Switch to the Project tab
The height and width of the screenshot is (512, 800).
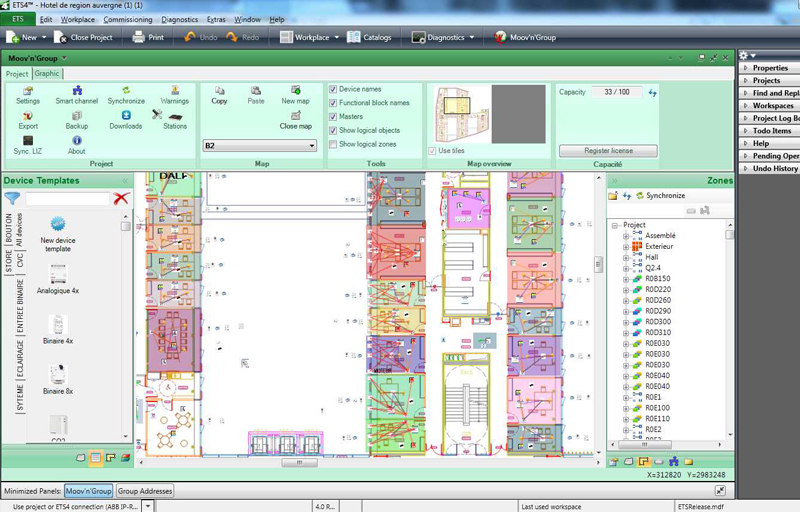coord(17,74)
